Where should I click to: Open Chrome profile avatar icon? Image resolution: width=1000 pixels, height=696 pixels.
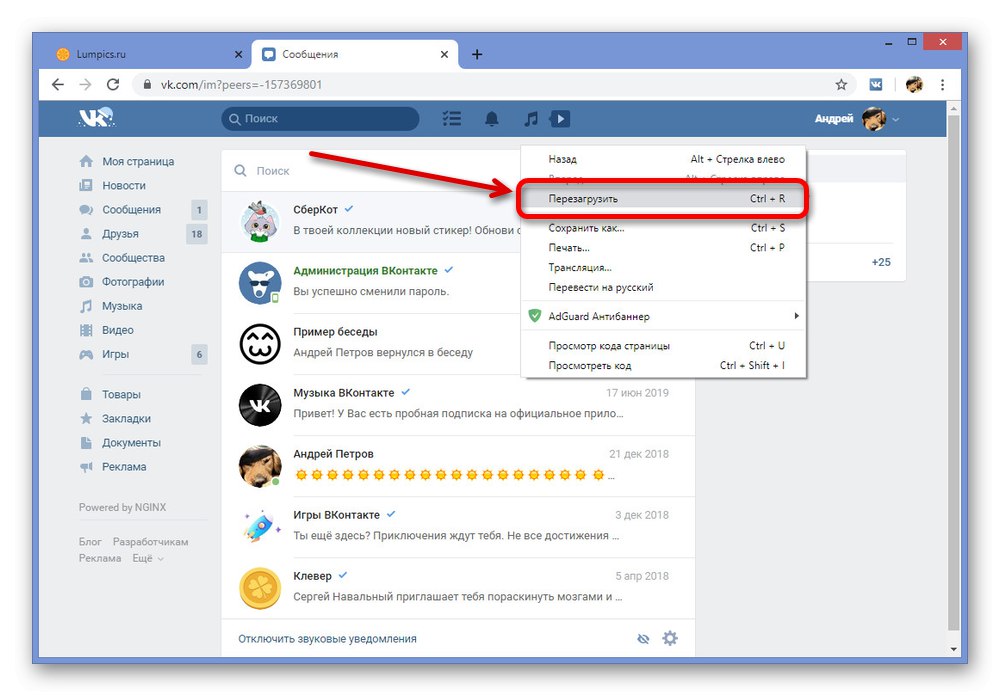coord(914,84)
